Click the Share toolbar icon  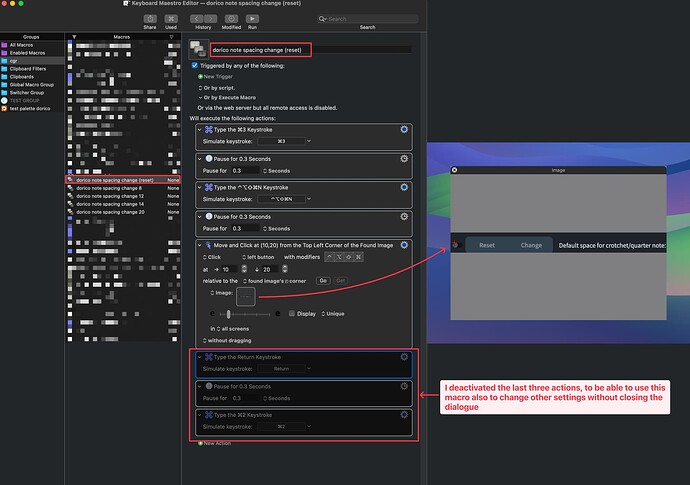[150, 19]
